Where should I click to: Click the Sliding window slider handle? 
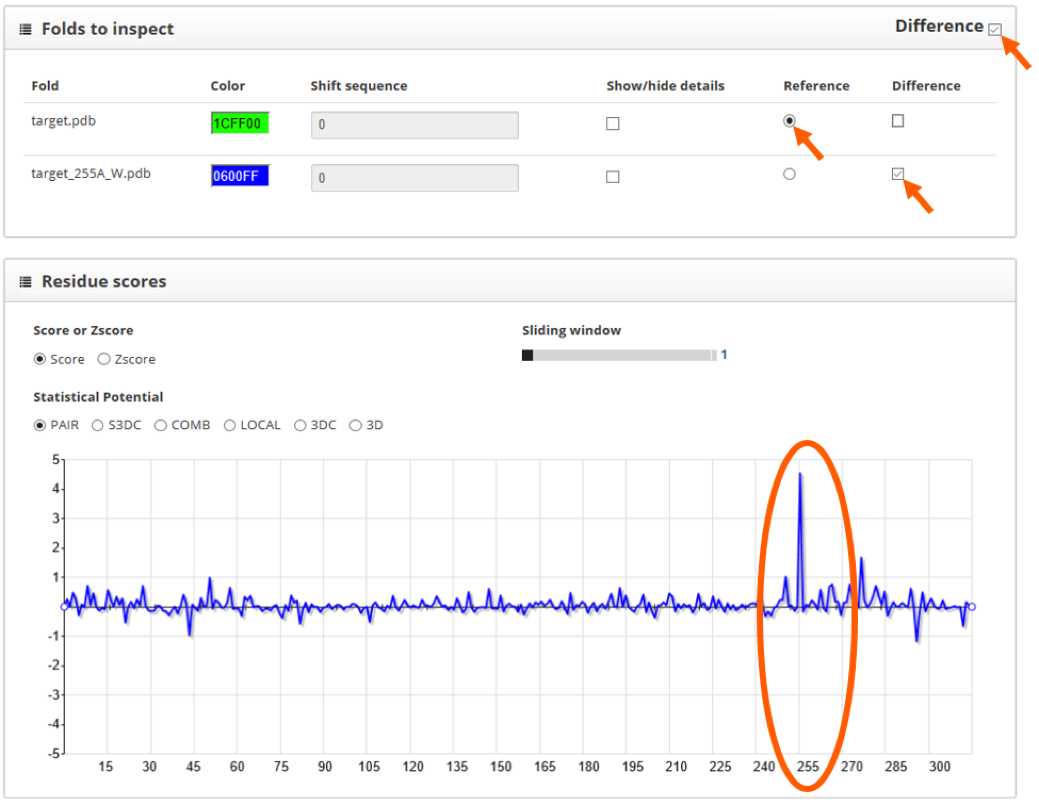[527, 355]
